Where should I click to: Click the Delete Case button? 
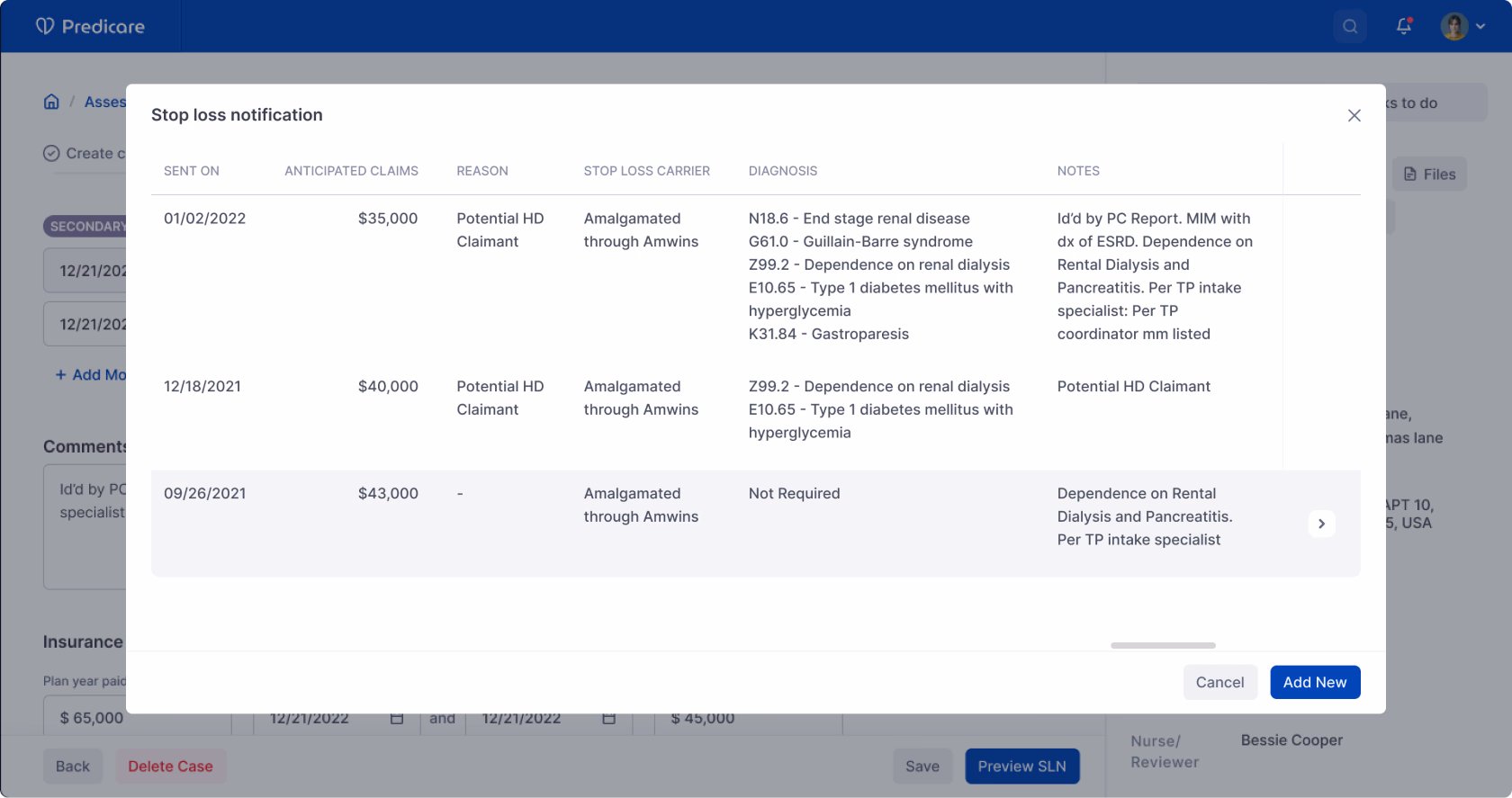(170, 767)
